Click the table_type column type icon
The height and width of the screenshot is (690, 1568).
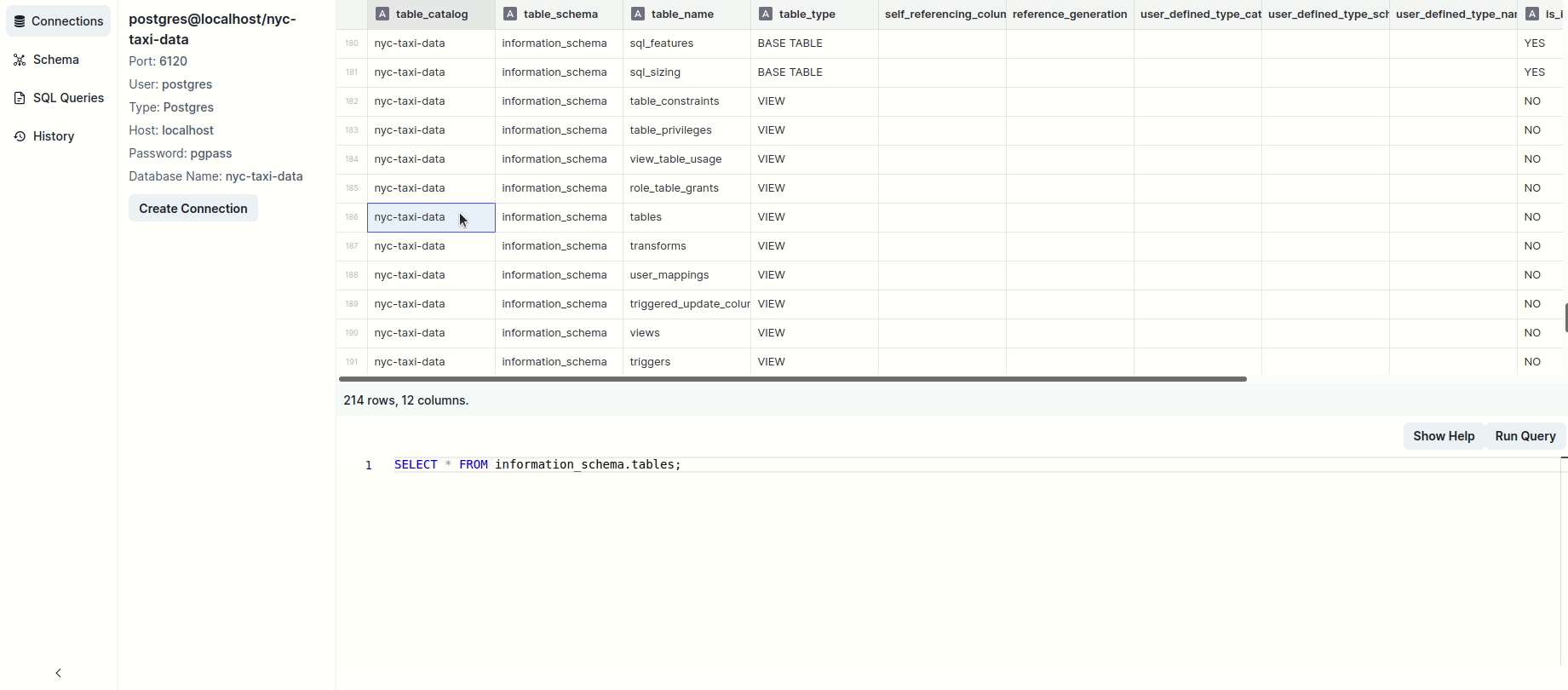[x=766, y=14]
